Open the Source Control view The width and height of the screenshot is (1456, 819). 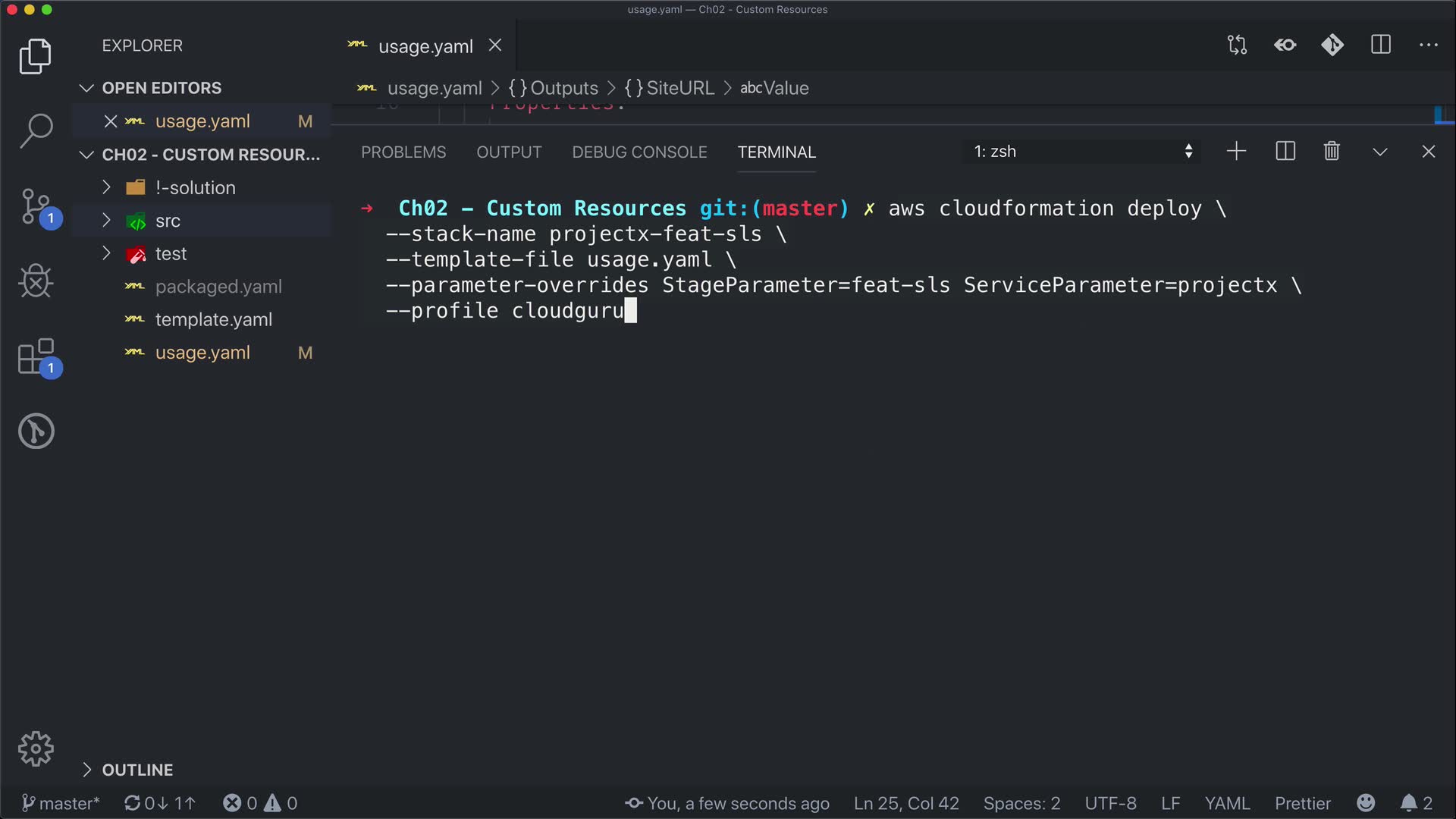pos(36,206)
